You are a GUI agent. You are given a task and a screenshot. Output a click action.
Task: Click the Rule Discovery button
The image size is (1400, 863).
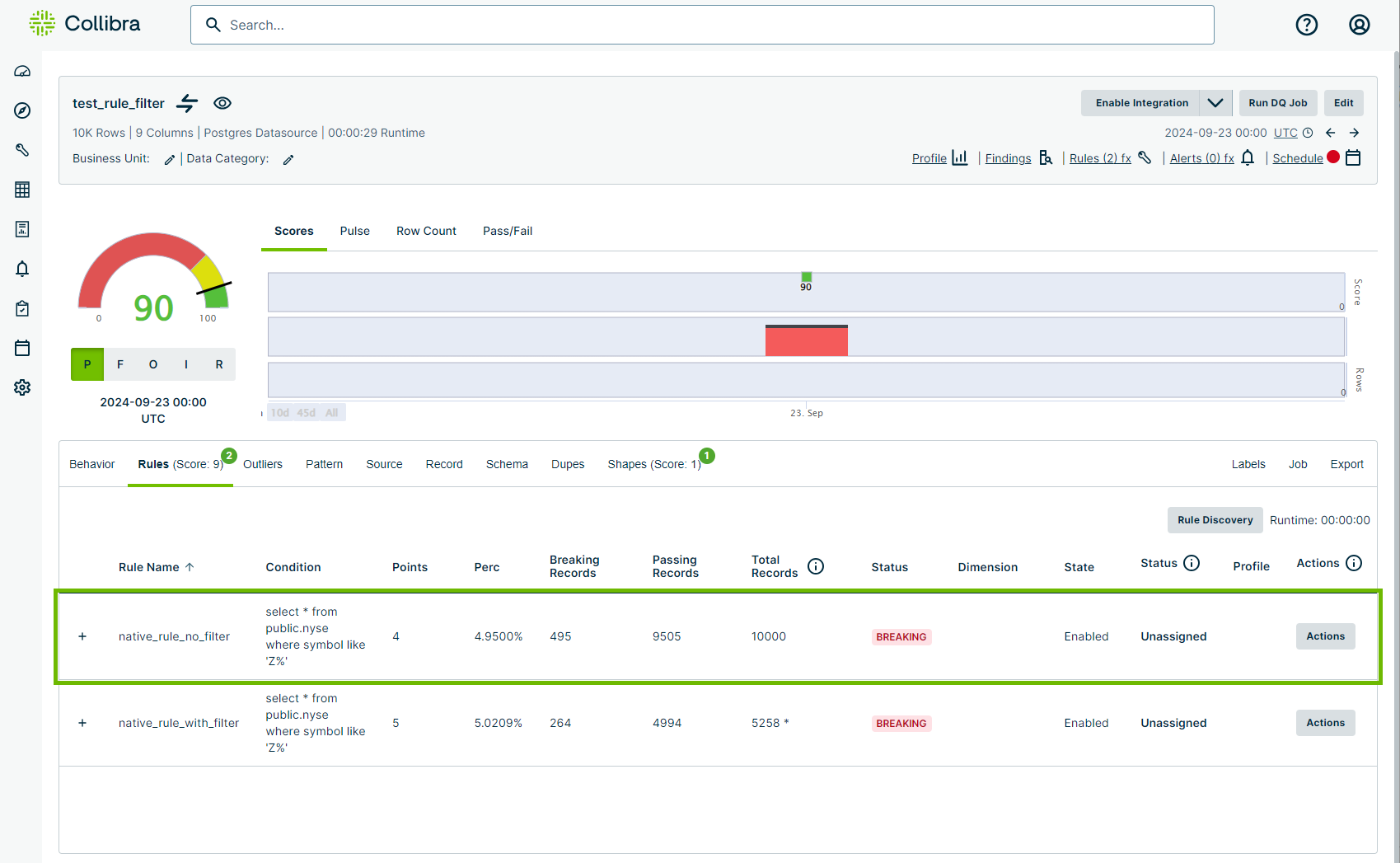tap(1215, 520)
